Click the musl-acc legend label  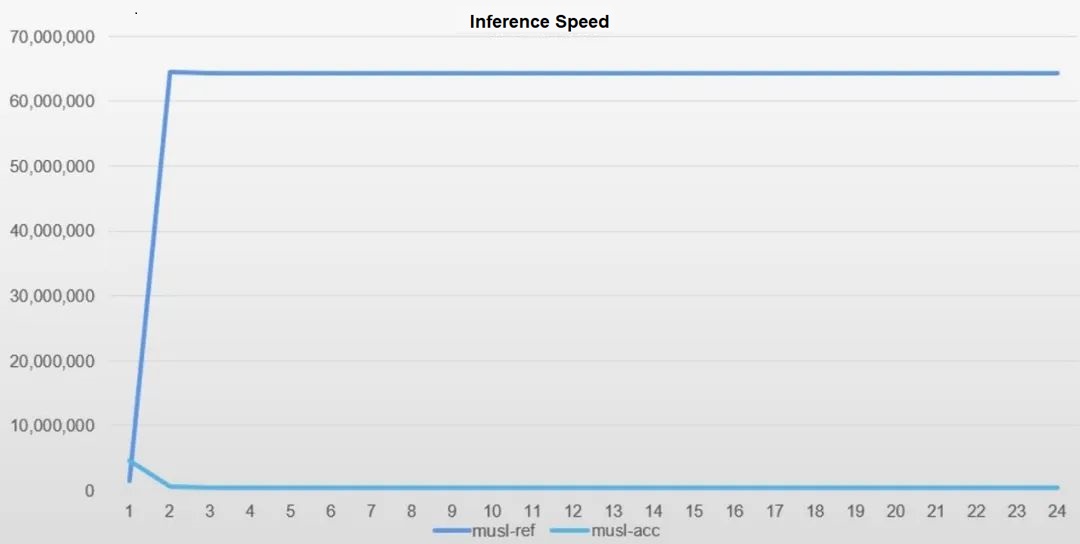pos(625,531)
